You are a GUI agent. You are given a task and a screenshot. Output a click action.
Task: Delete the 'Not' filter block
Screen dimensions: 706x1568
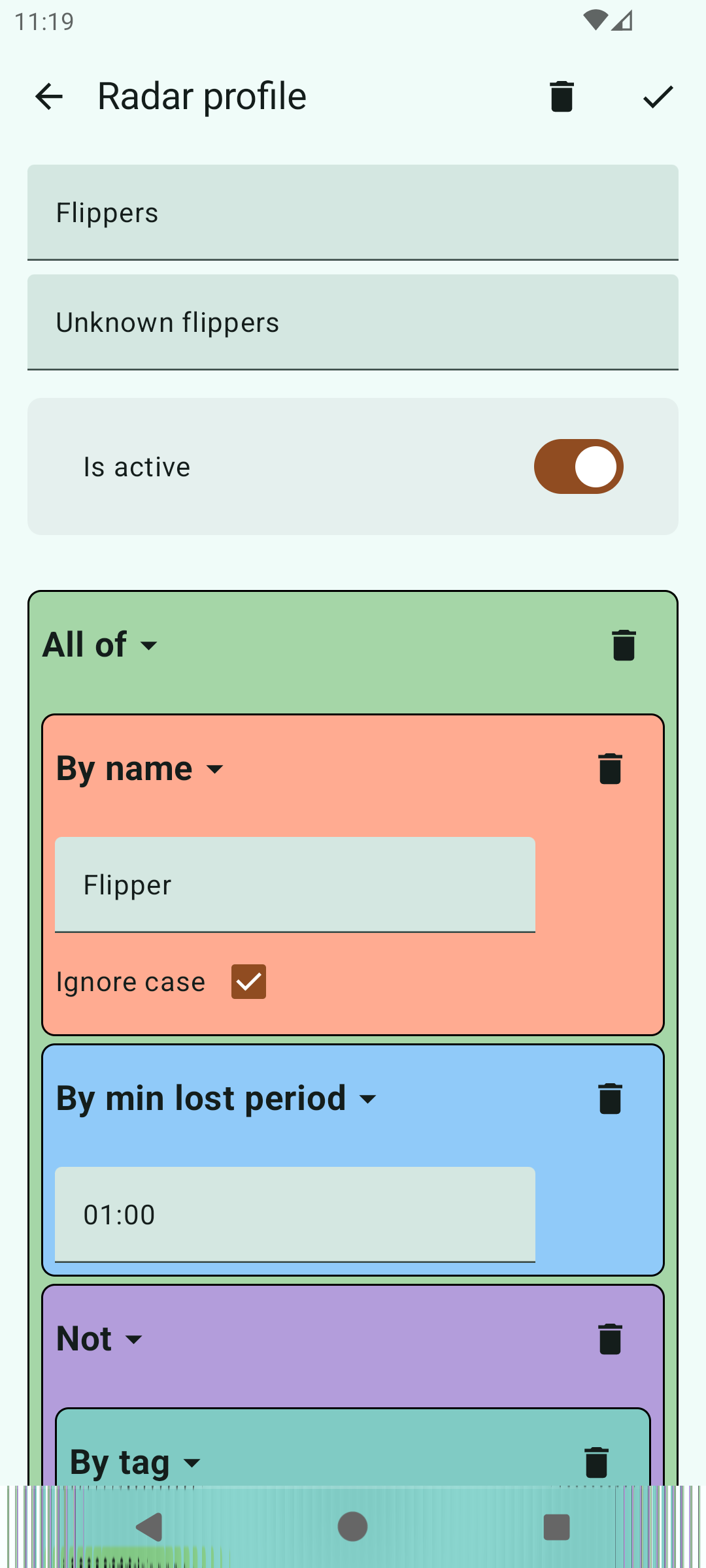coord(610,1339)
